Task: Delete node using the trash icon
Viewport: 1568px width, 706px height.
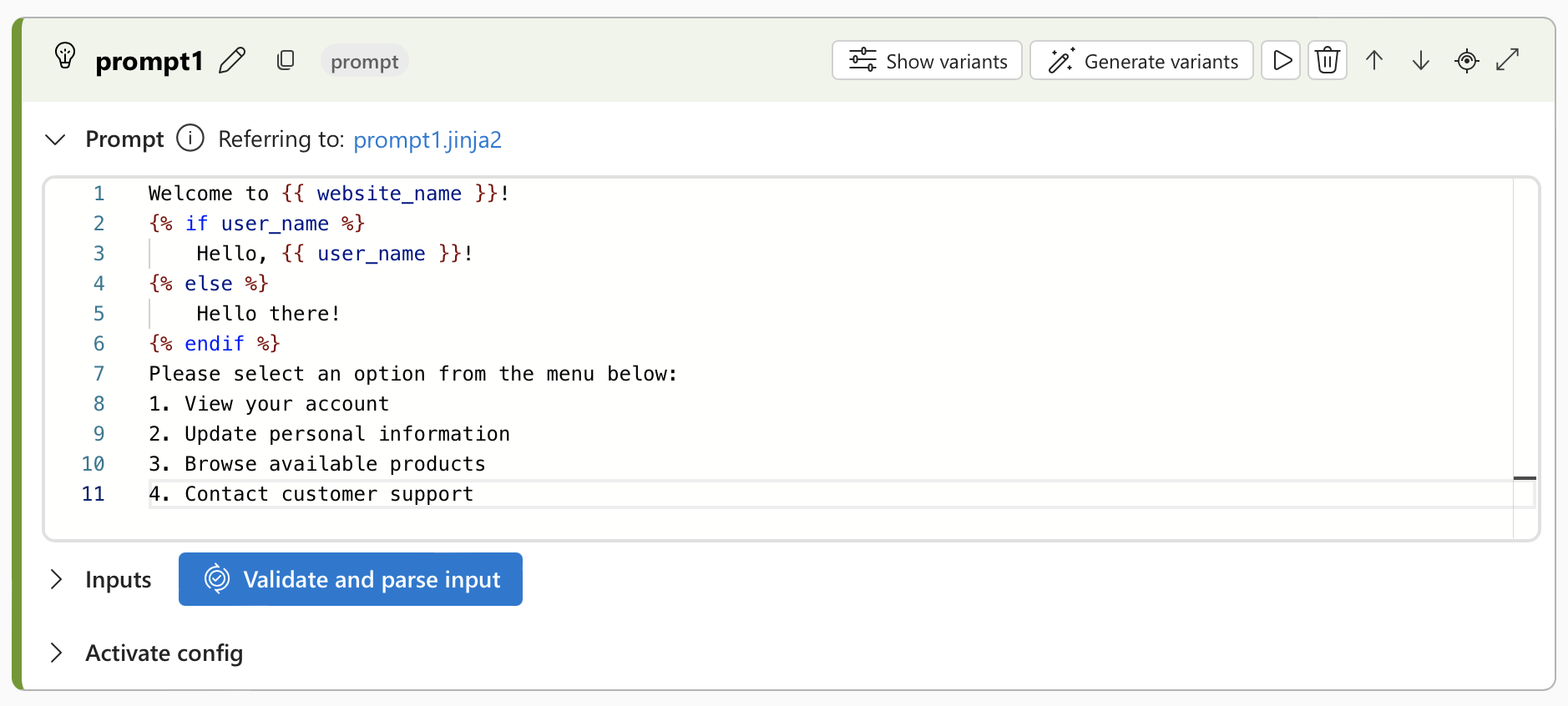Action: 1327,60
